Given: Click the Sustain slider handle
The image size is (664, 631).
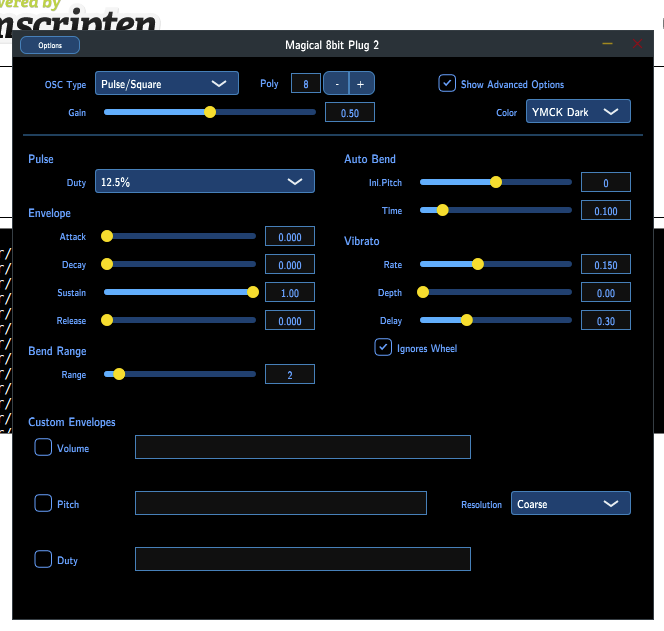Looking at the screenshot, I should click(x=253, y=292).
